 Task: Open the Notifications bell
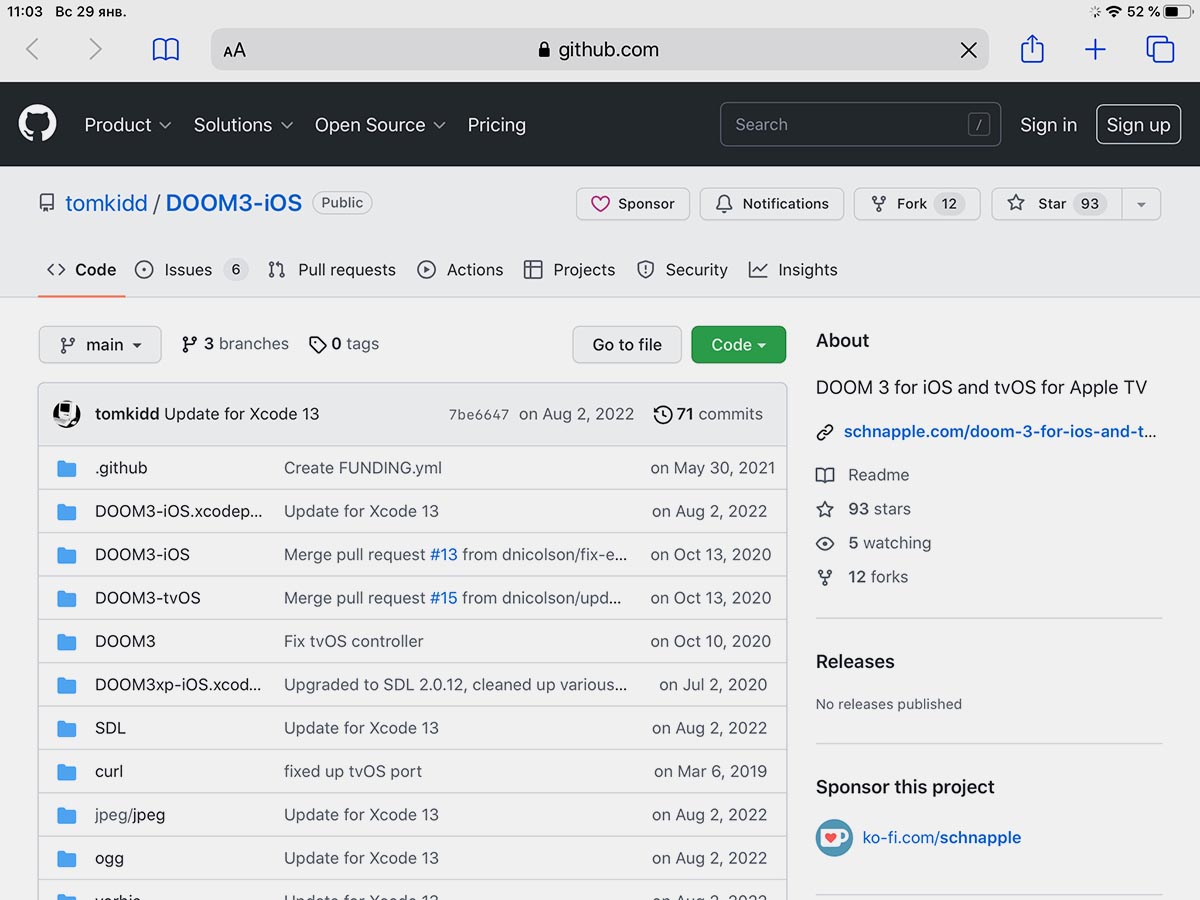coord(771,204)
